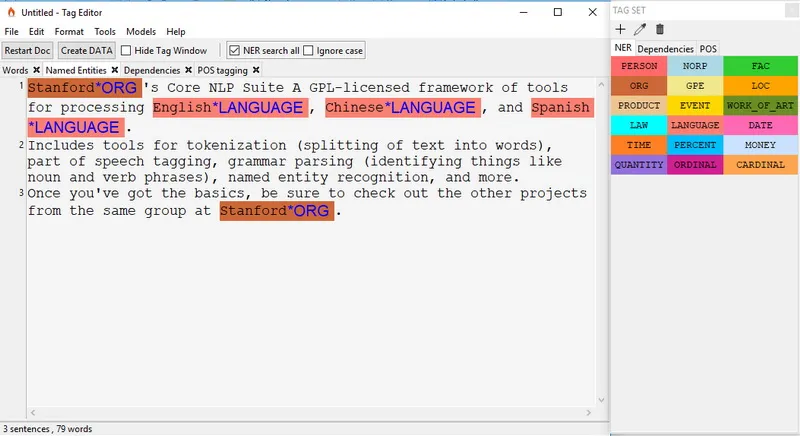Click Stanford*ORG entity in sentence 3
800x436 pixels.
click(x=277, y=211)
